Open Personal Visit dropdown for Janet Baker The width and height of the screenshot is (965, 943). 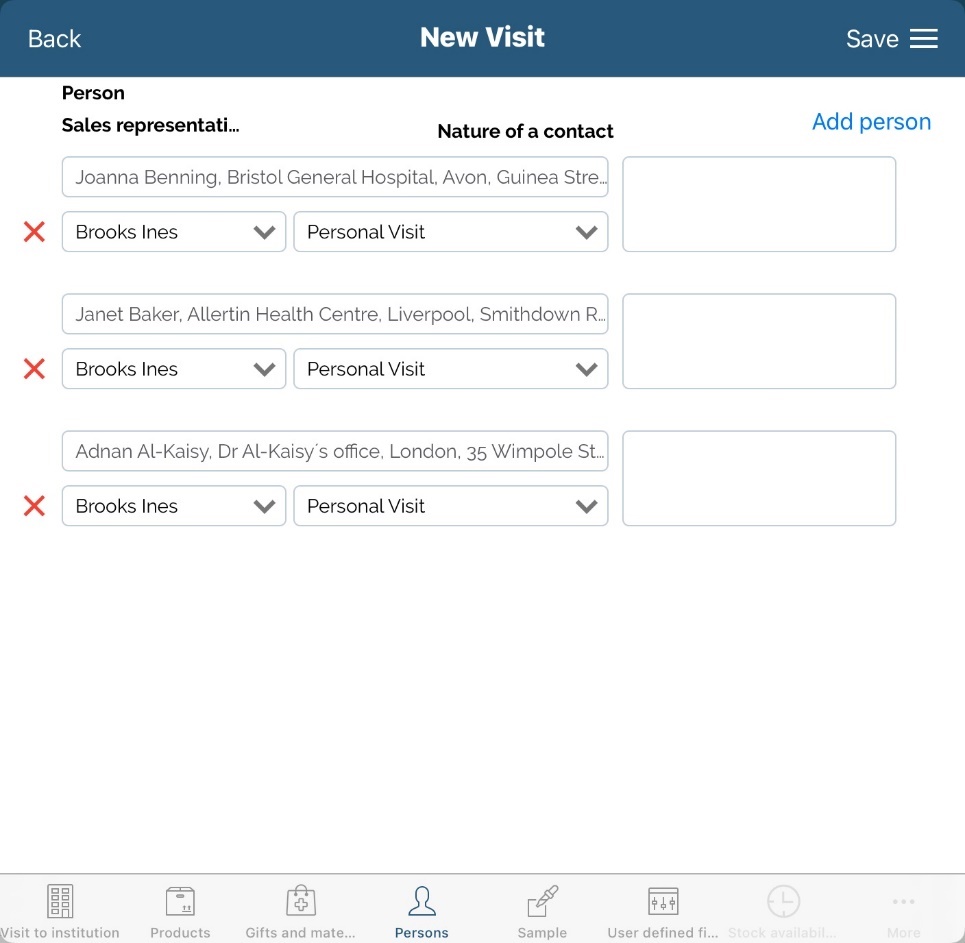tap(450, 369)
